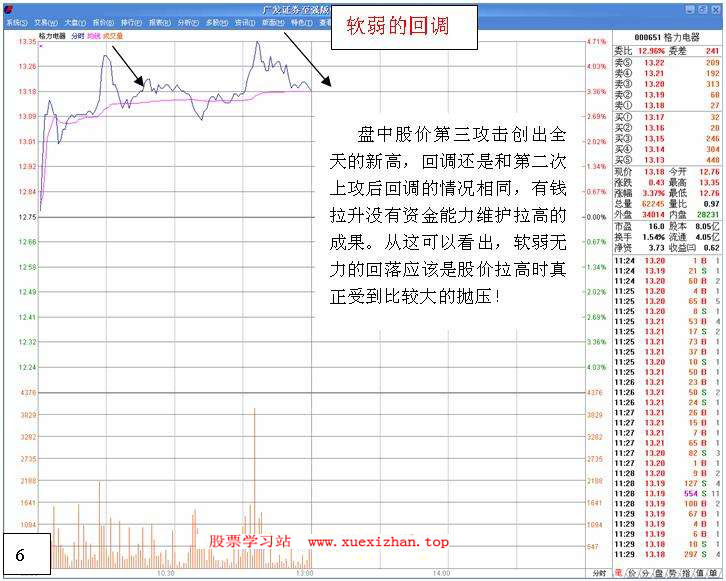726x581 pixels.
Task: Open the 交易 menu
Action: 45,21
